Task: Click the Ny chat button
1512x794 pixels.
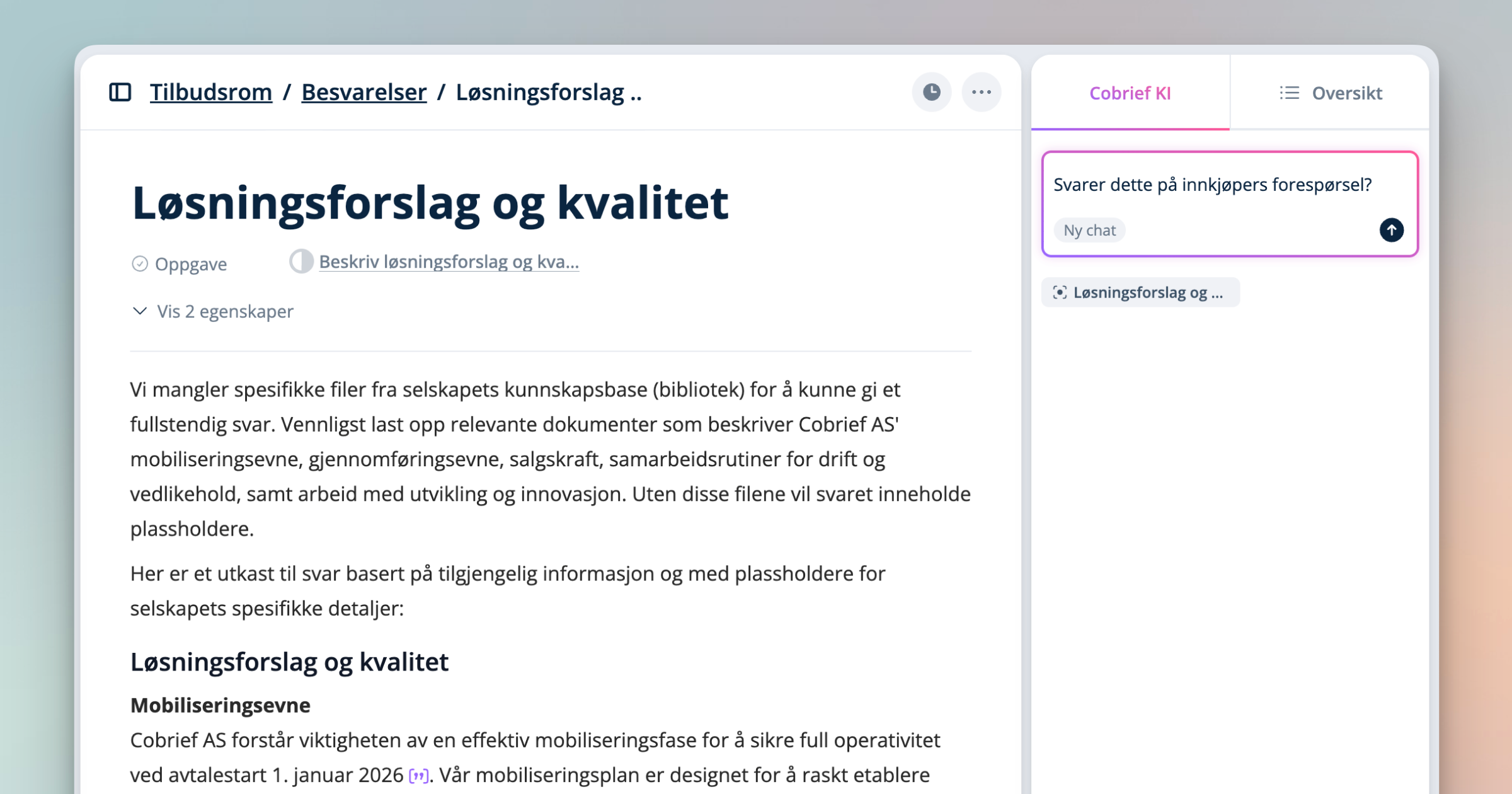Action: click(1089, 230)
